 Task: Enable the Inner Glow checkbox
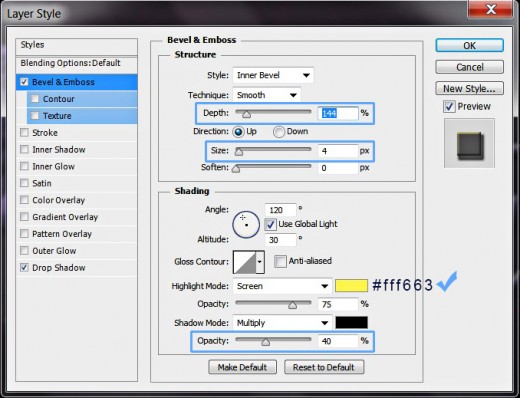(24, 166)
